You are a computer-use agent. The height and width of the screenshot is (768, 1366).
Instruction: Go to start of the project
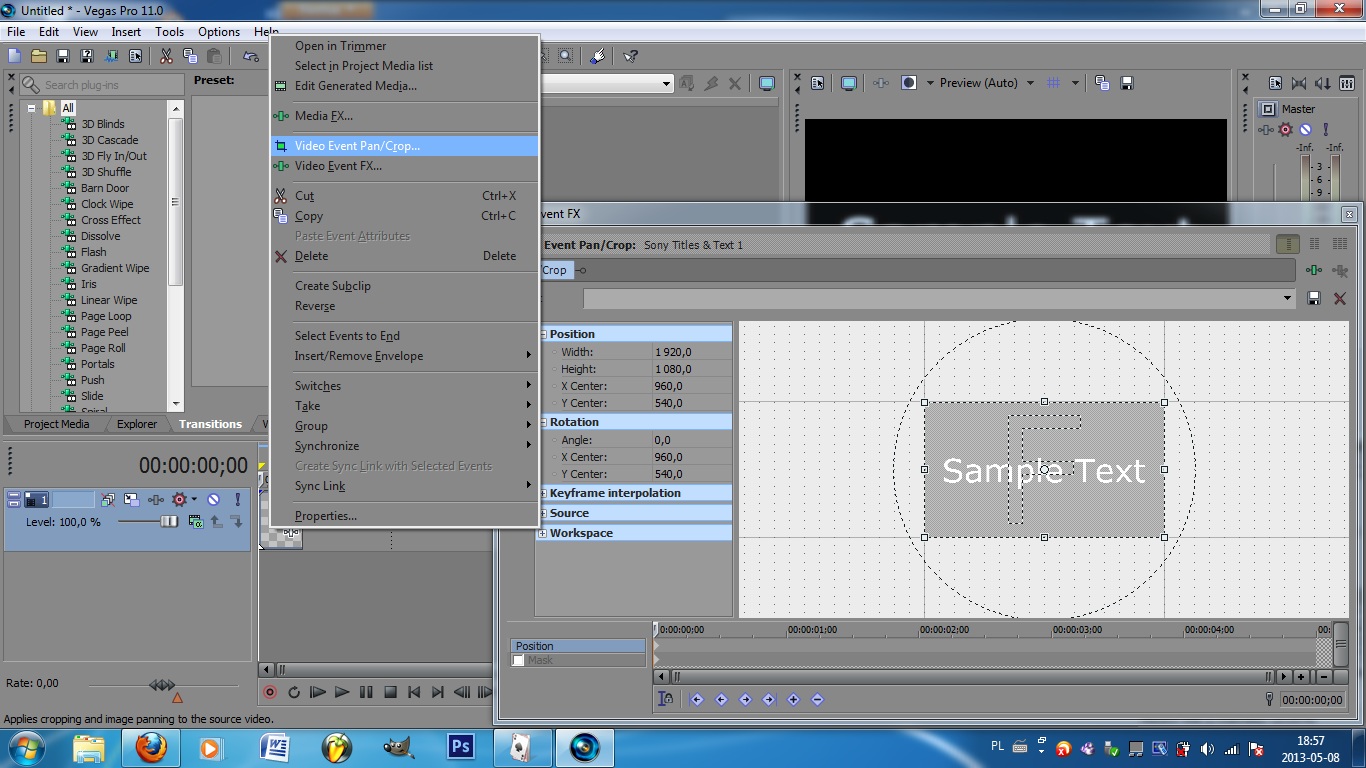click(414, 692)
